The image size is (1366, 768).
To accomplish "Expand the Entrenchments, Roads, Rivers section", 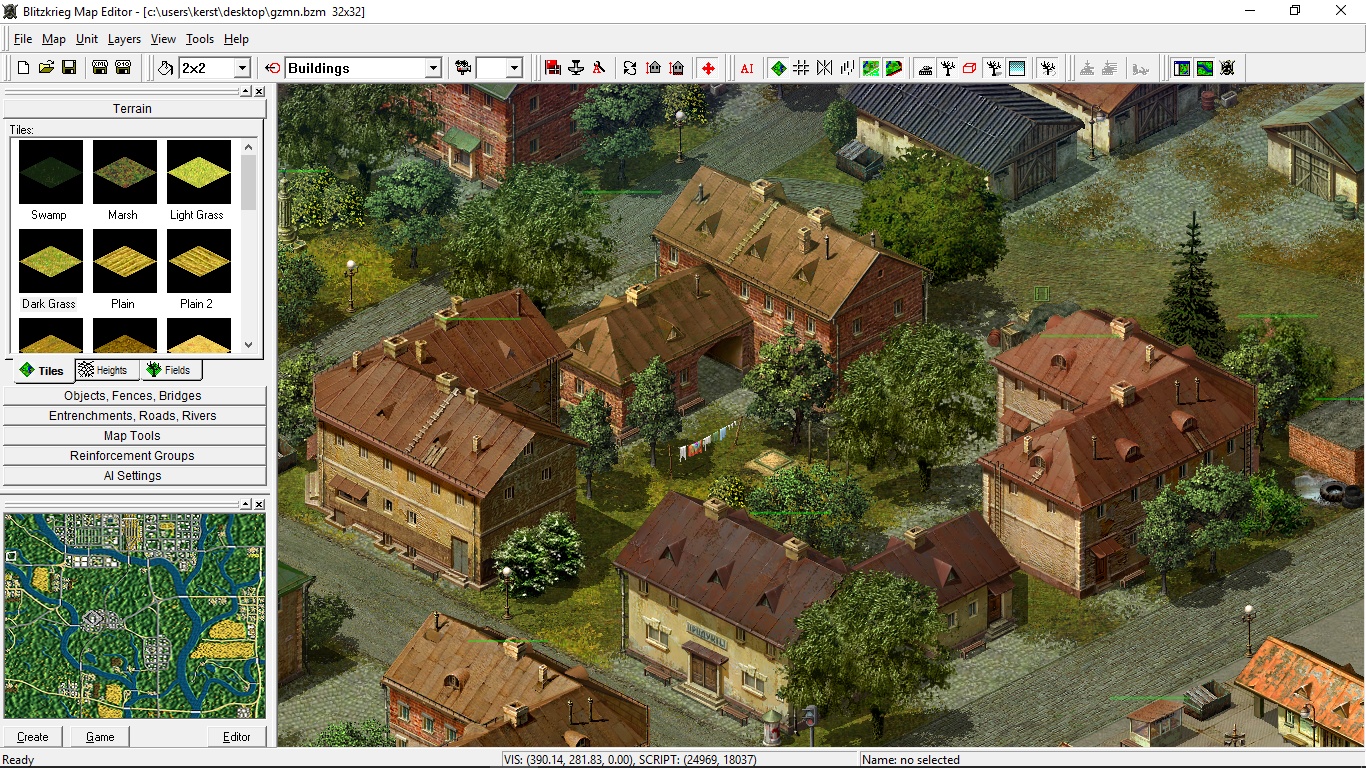I will [133, 416].
